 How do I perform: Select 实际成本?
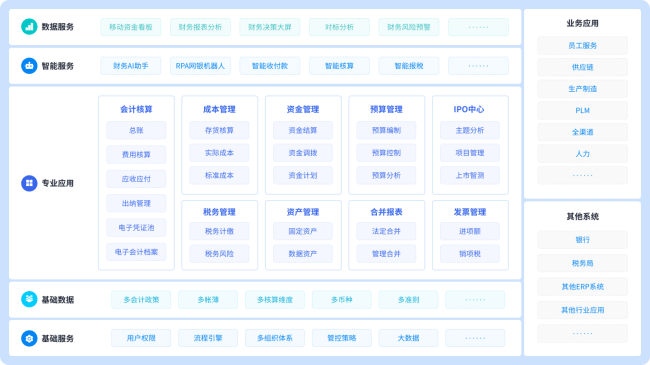pyautogui.click(x=219, y=153)
